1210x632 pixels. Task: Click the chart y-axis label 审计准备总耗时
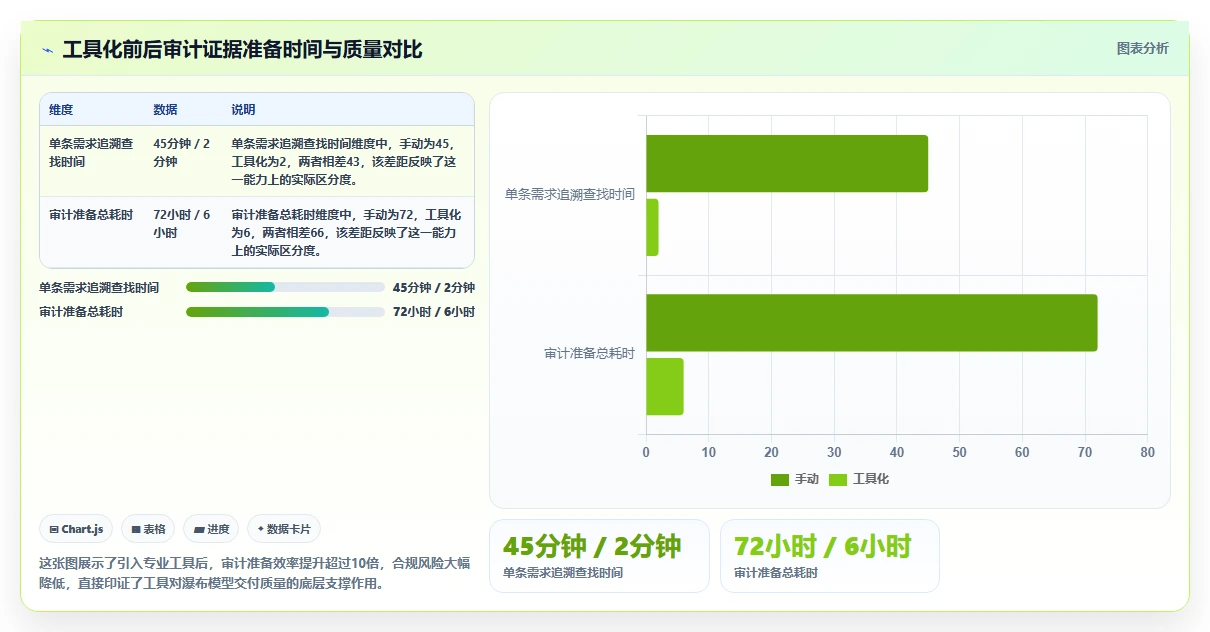pos(590,354)
